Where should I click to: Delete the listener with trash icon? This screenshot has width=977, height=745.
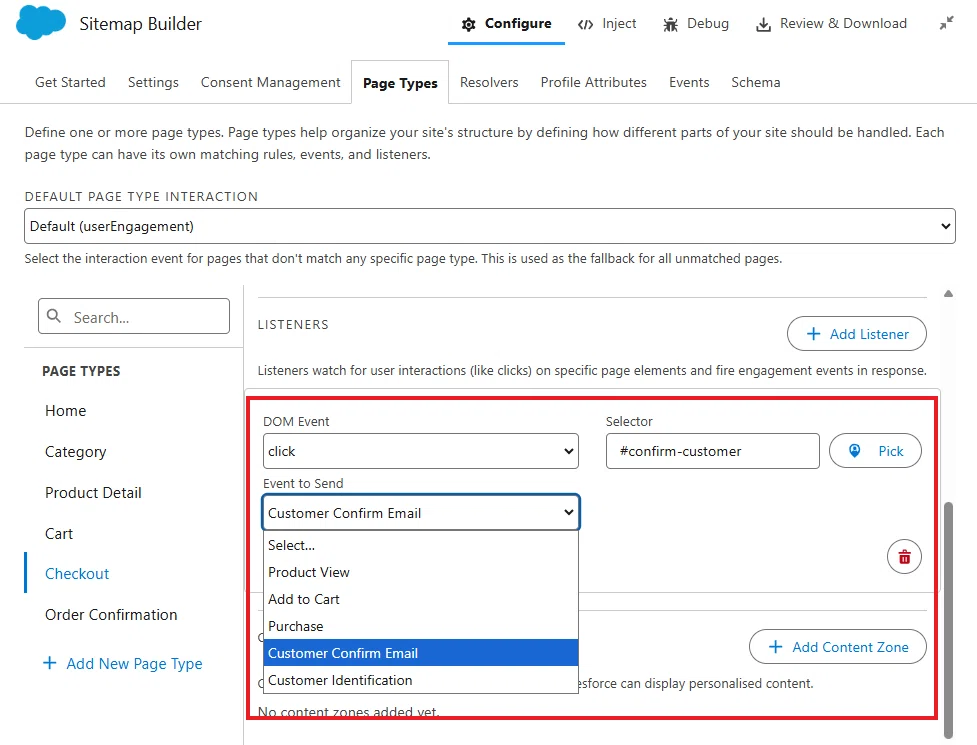[904, 556]
